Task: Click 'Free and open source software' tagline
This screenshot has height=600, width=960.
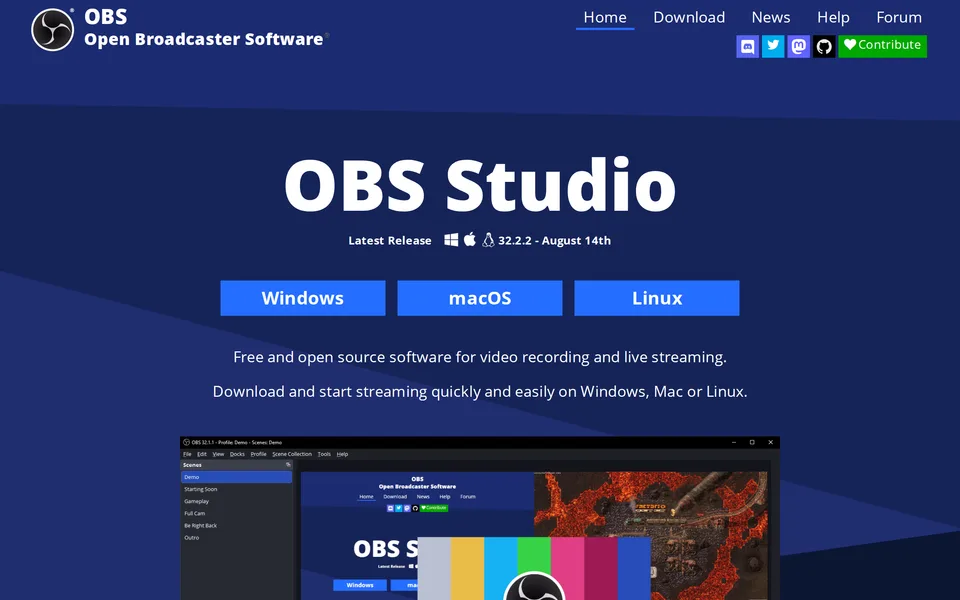Action: [480, 357]
